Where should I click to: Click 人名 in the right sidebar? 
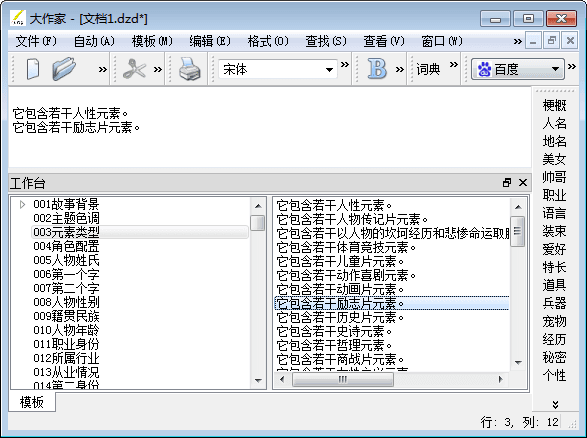[554, 123]
